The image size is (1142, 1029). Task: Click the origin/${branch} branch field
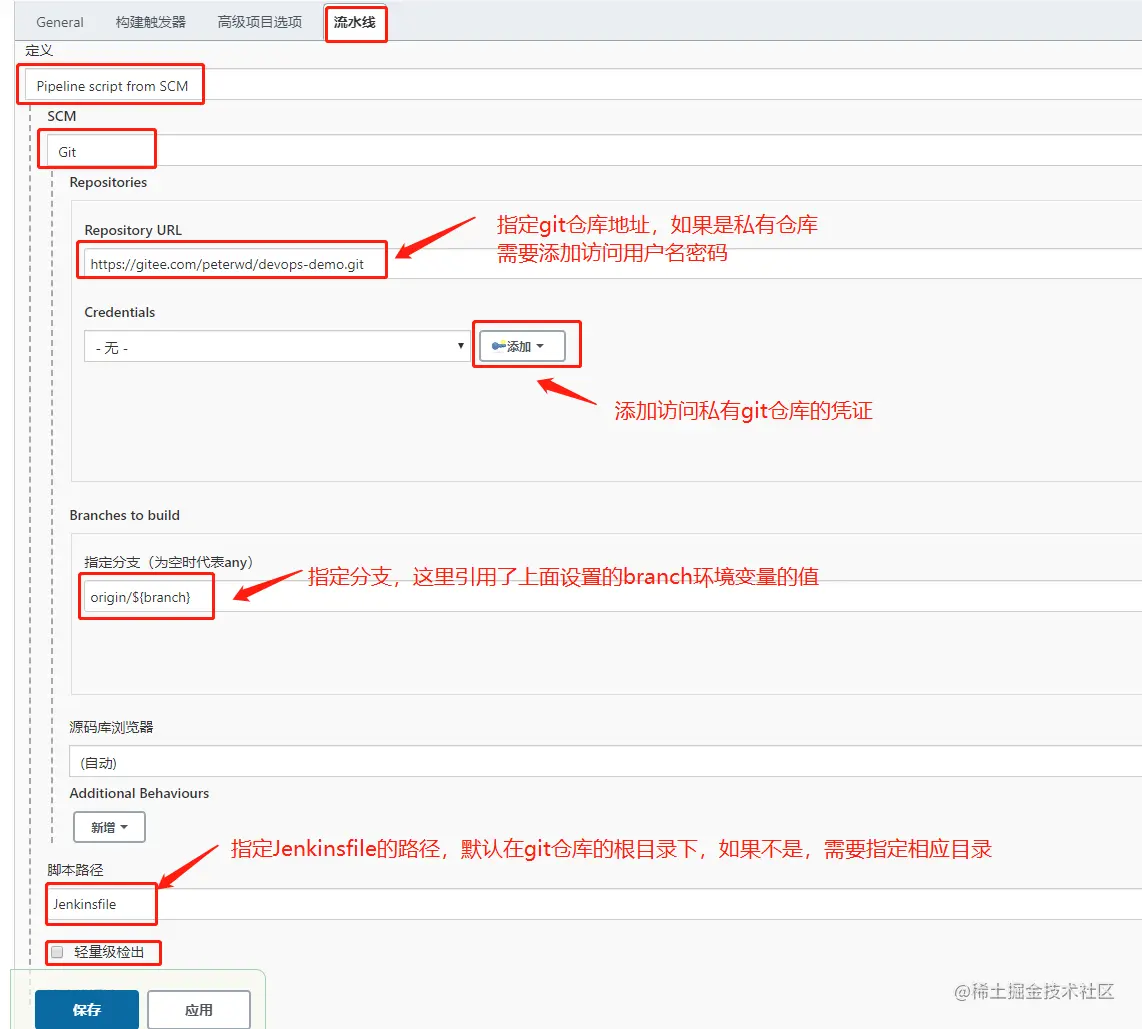point(612,596)
